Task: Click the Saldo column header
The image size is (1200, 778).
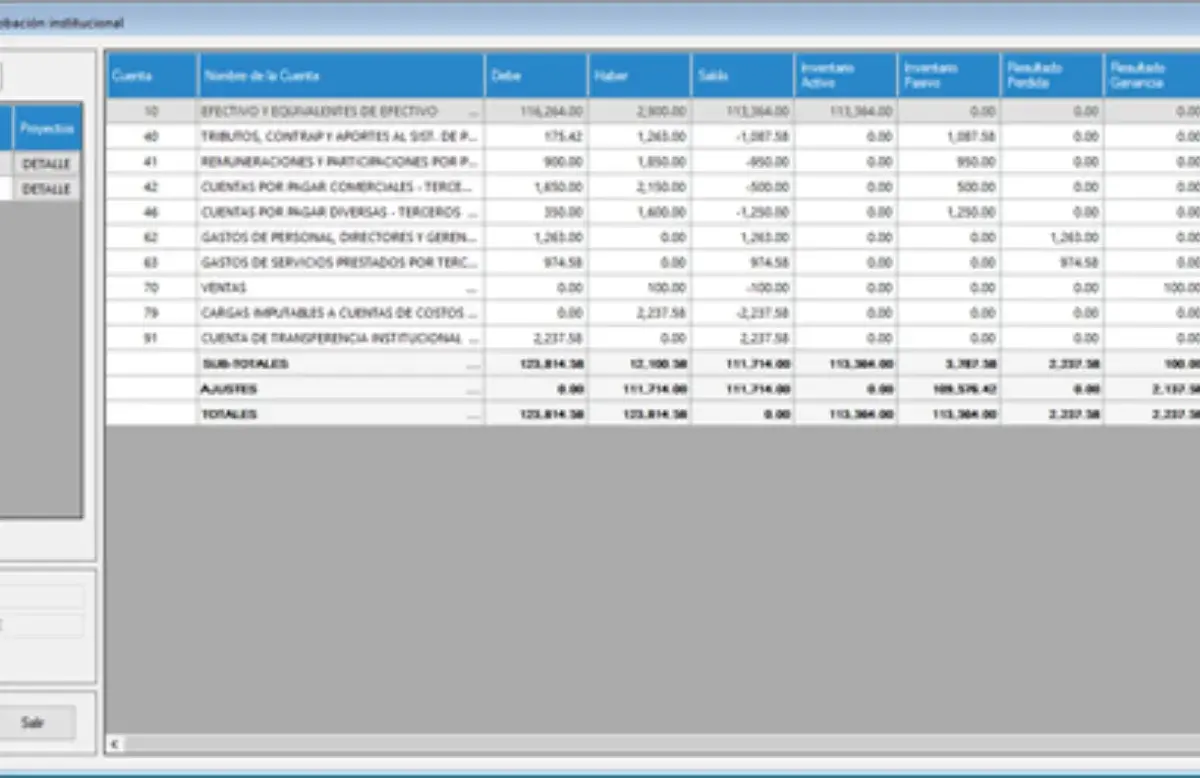Action: tap(742, 75)
